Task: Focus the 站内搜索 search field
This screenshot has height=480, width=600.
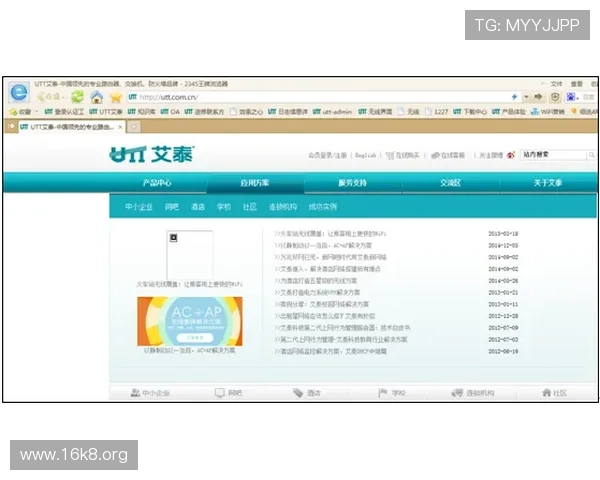Action: (x=553, y=155)
